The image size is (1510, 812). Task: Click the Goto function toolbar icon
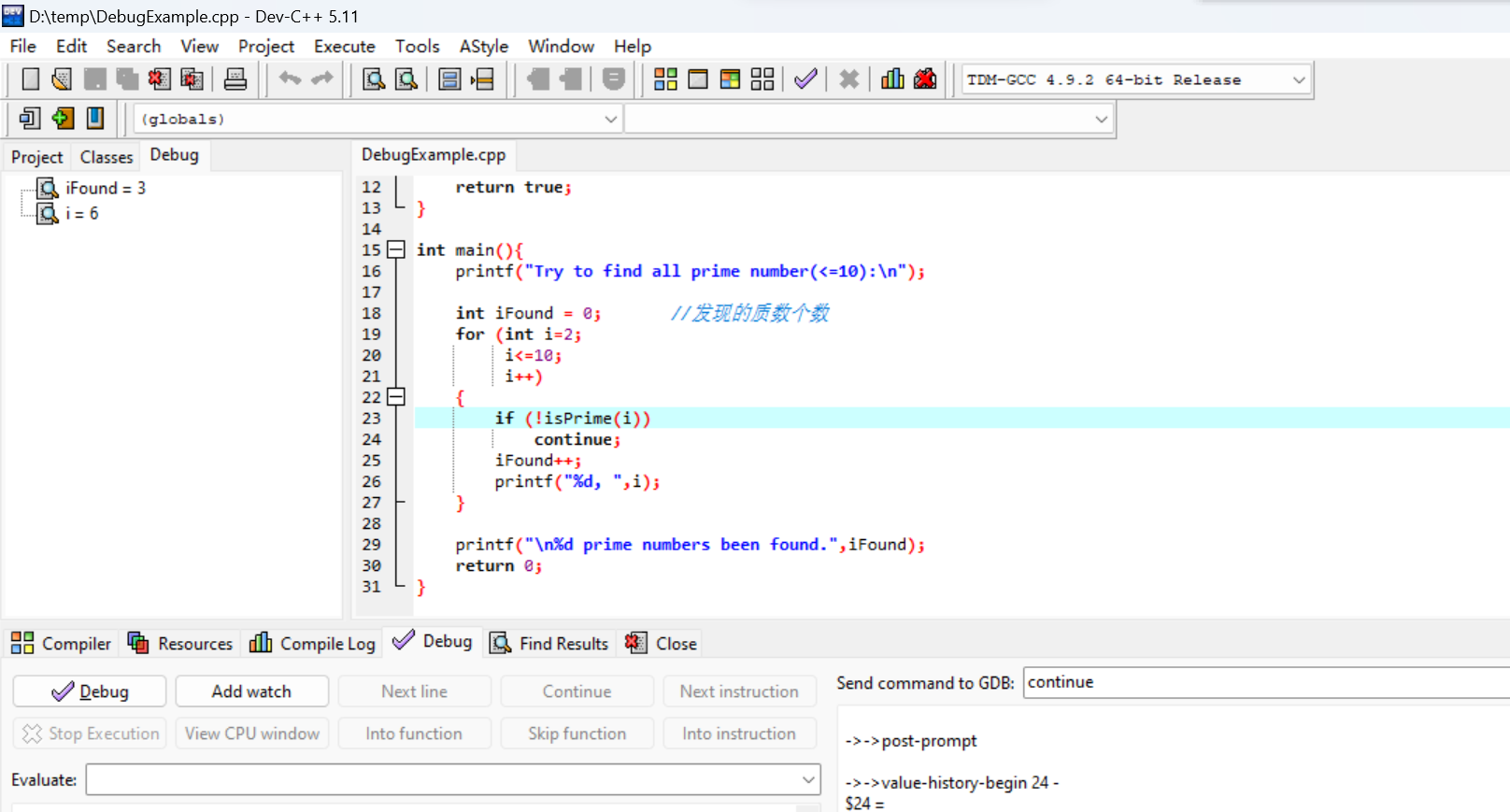pos(449,79)
